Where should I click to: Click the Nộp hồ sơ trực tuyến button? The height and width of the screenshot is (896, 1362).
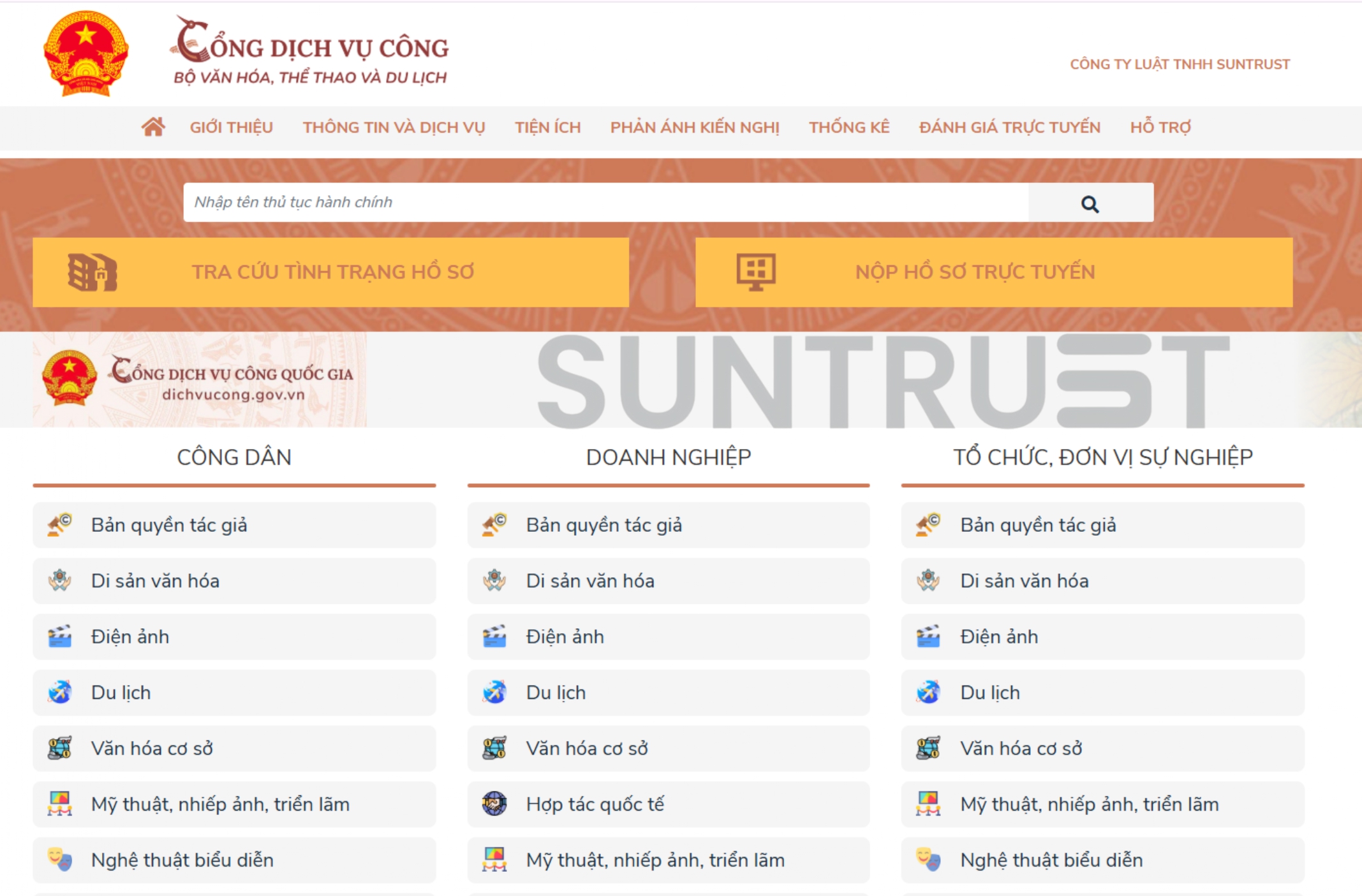[974, 272]
